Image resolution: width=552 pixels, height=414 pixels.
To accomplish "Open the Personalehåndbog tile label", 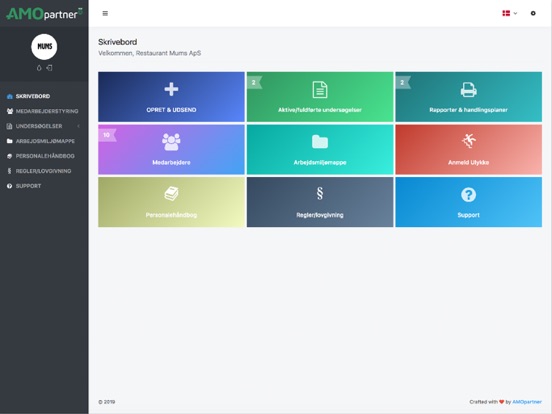I will click(x=171, y=215).
